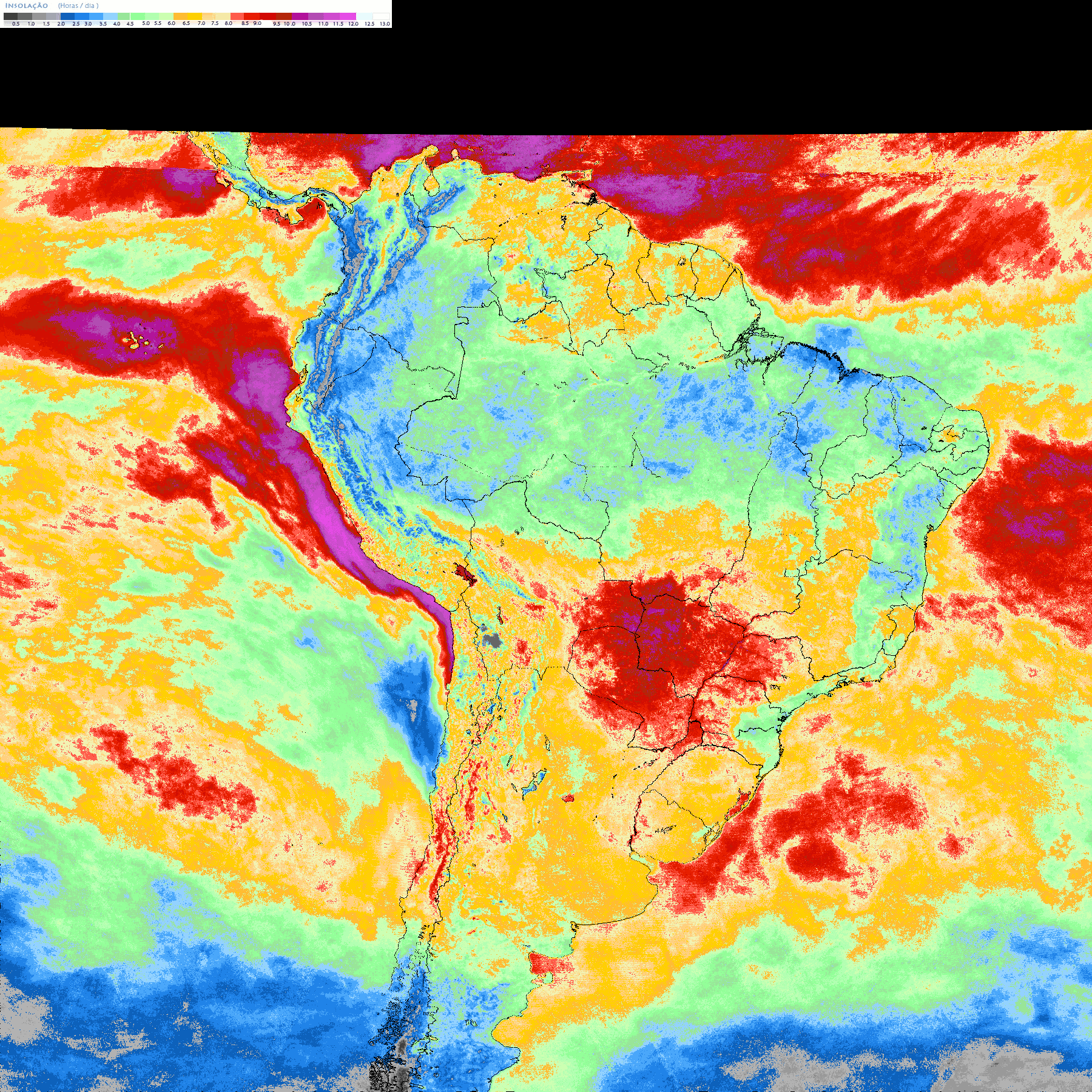Select the pale blue swatch above 4.0

coord(110,16)
